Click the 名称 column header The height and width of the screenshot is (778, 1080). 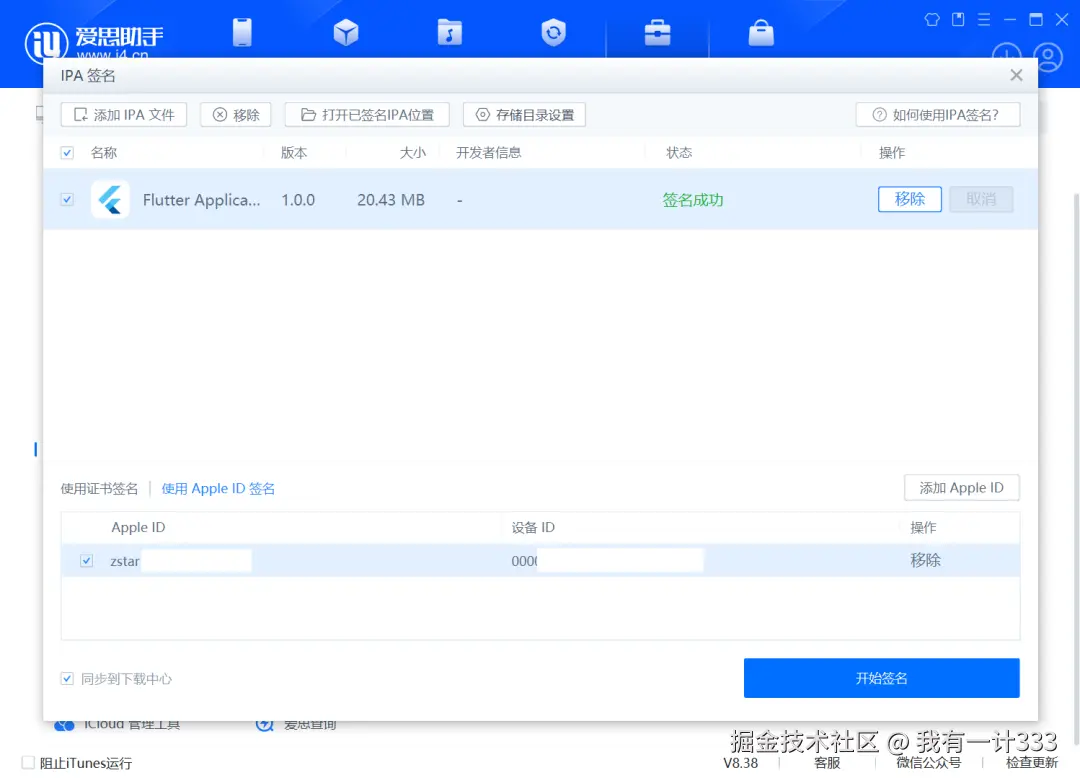104,153
